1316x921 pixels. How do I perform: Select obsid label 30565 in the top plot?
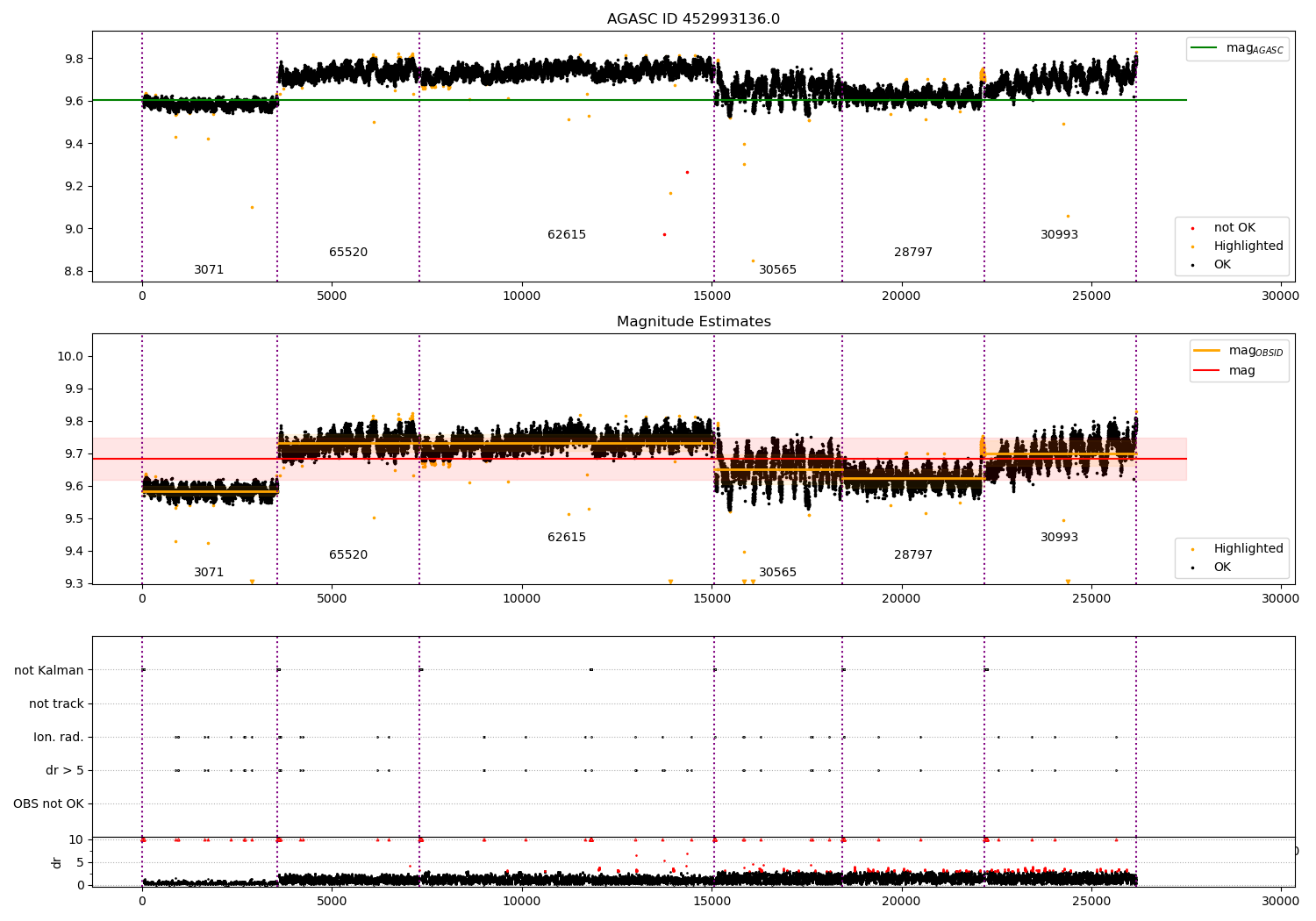pyautogui.click(x=777, y=270)
